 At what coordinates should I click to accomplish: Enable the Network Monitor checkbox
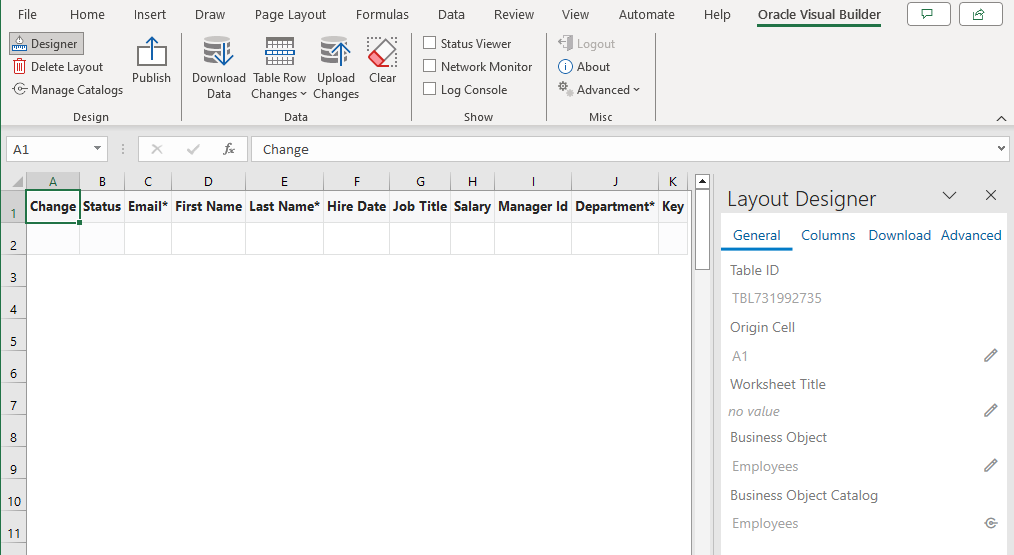[x=429, y=66]
